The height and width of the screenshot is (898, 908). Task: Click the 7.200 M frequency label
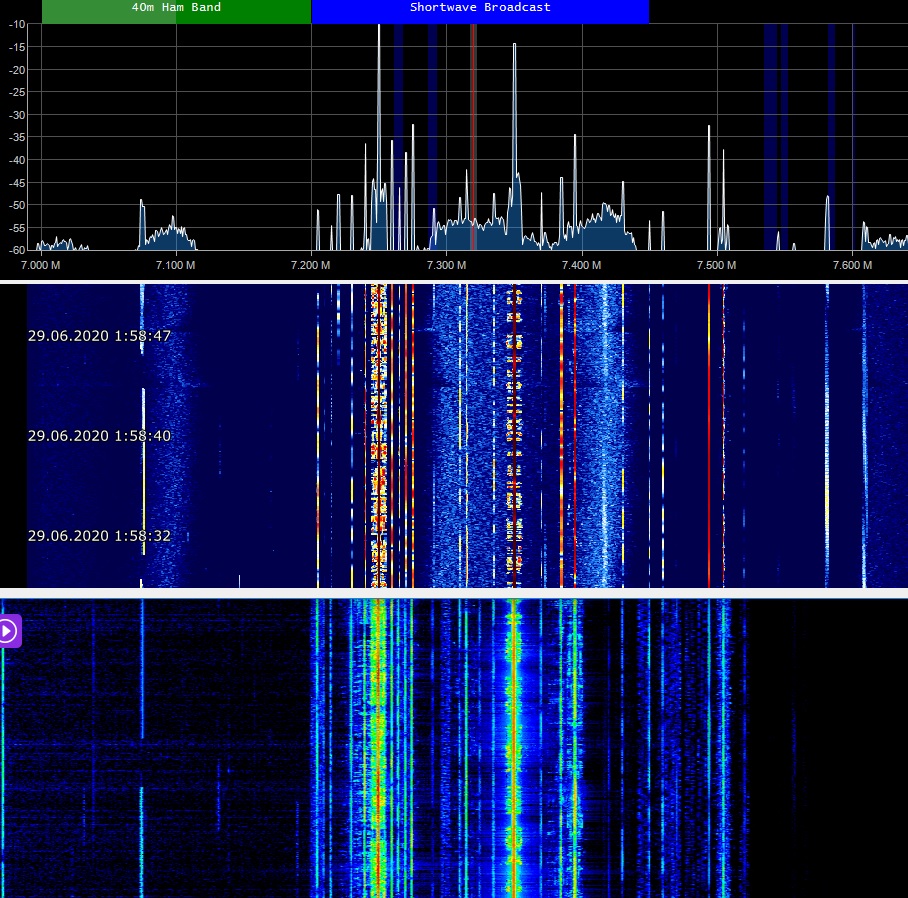pos(310,265)
